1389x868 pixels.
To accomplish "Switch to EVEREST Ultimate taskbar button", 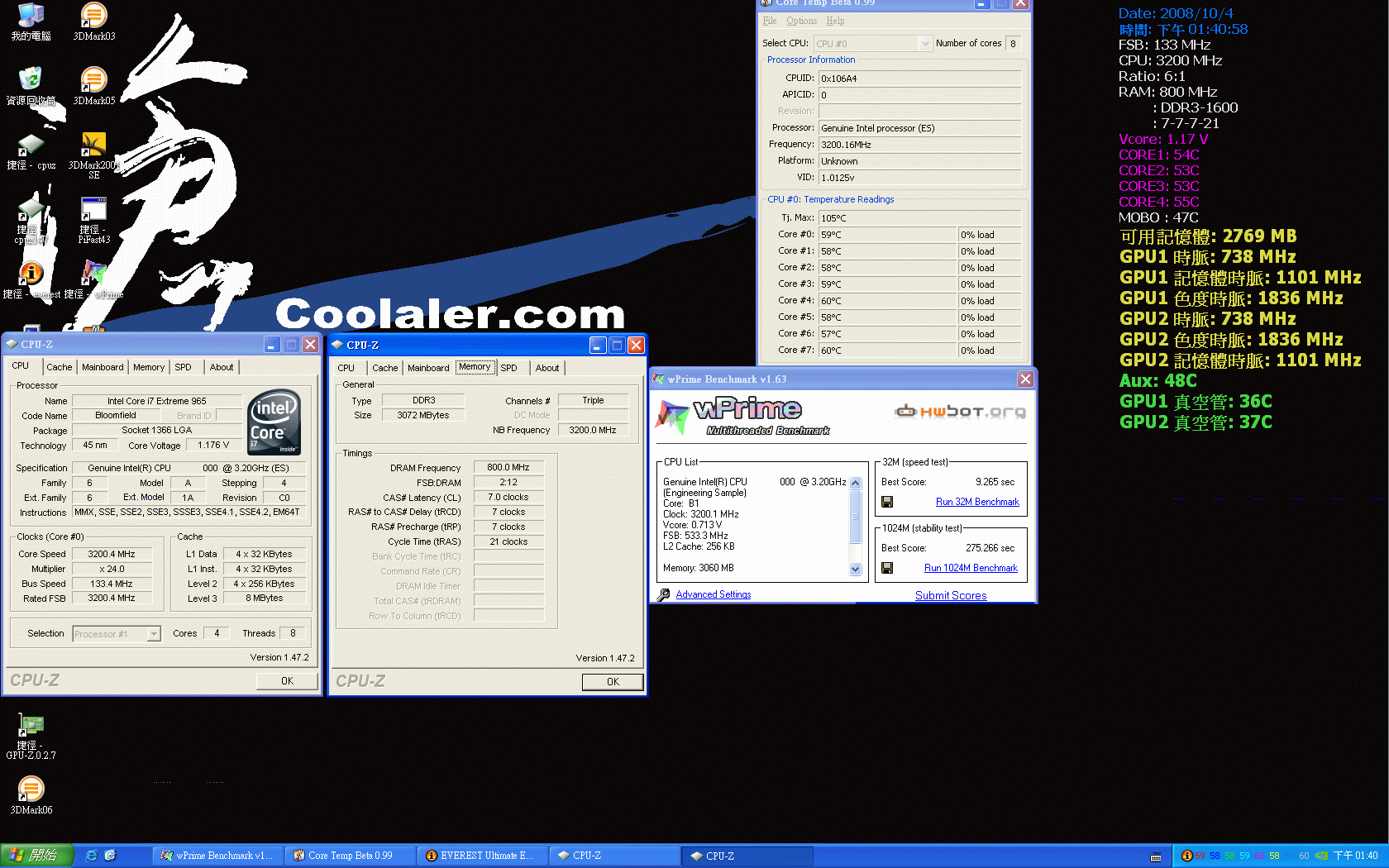I will pos(484,856).
